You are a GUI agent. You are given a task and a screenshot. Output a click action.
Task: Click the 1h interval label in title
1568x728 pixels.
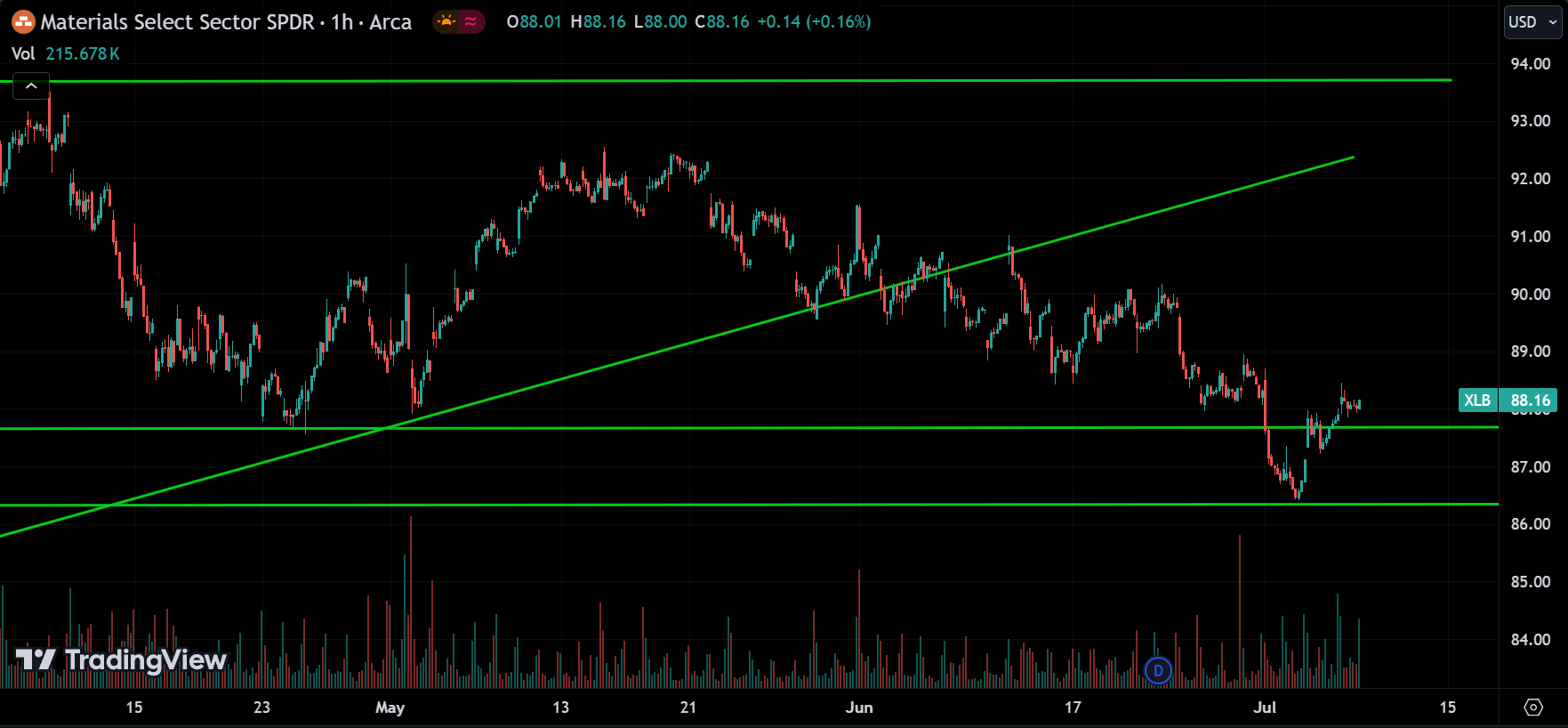pos(342,22)
